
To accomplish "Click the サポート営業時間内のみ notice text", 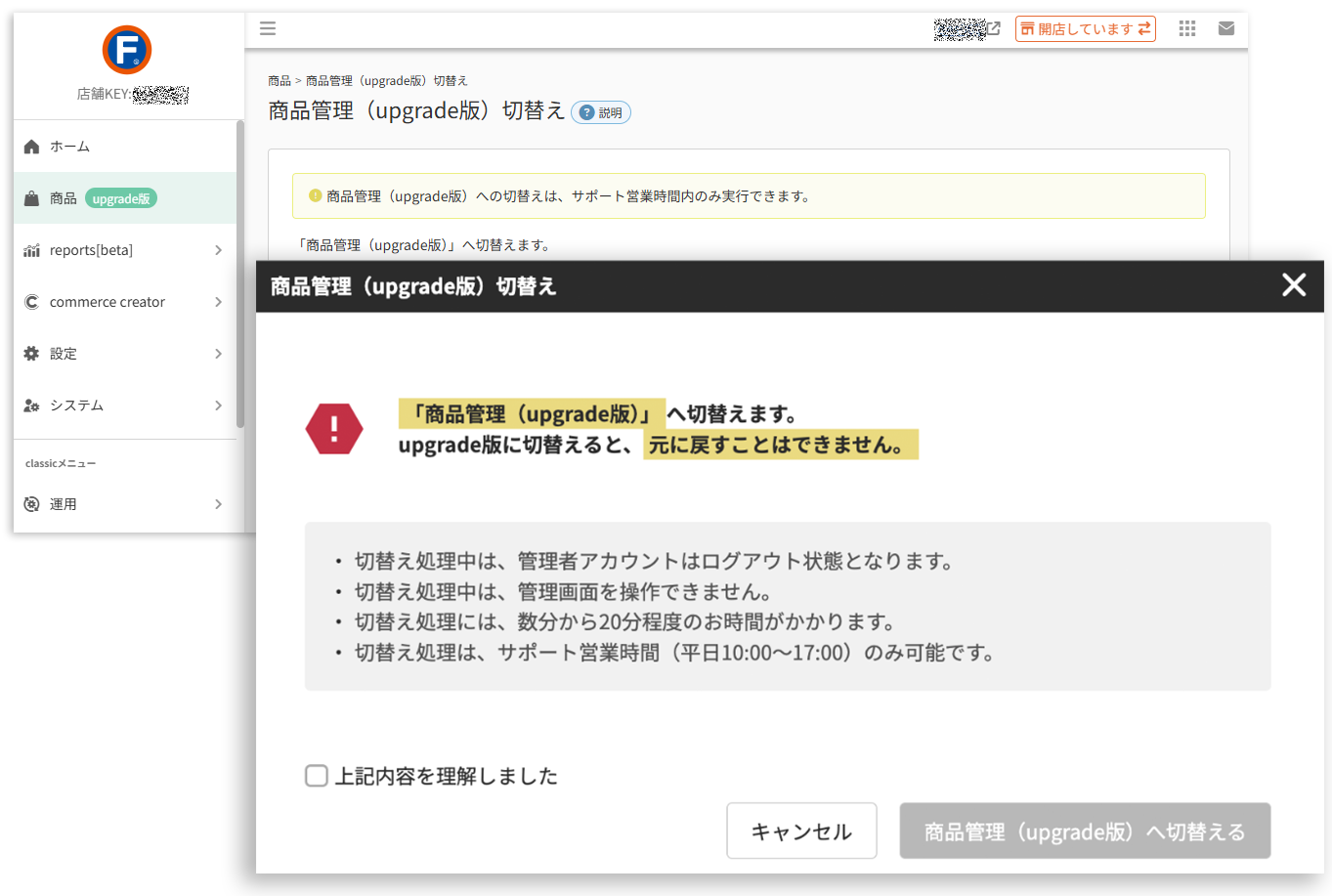I will coord(569,196).
